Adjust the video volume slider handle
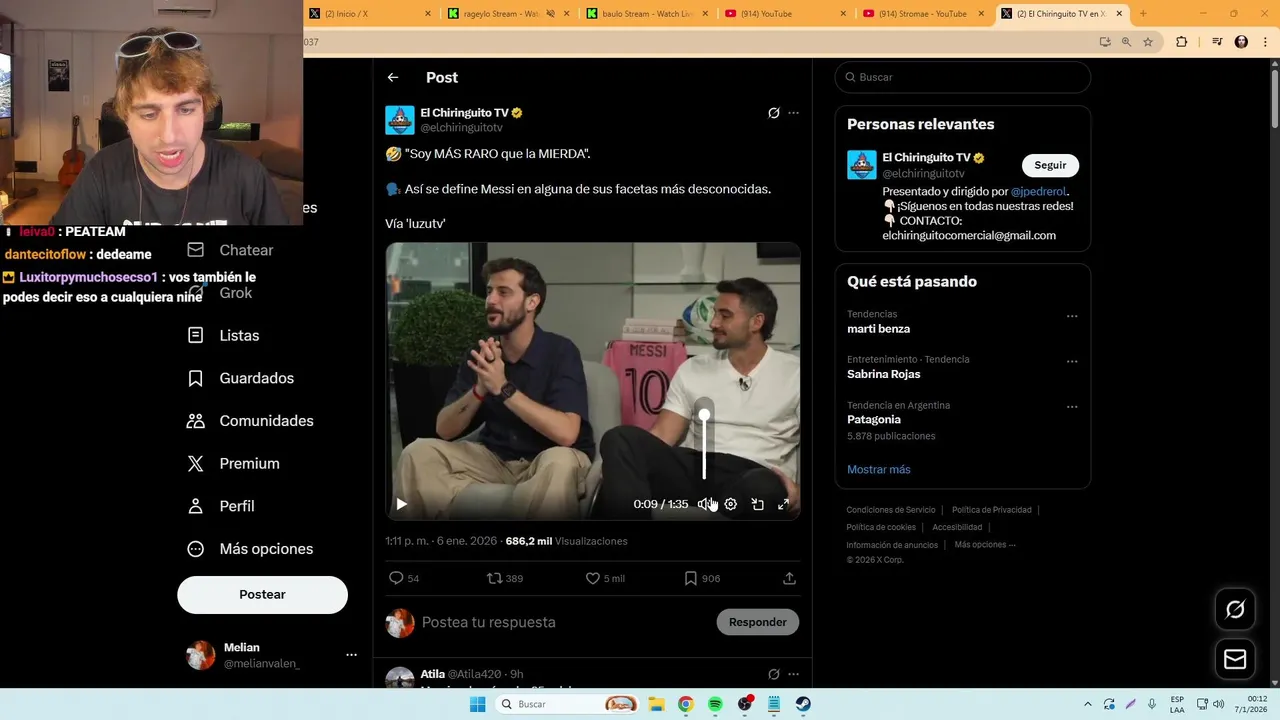 704,414
